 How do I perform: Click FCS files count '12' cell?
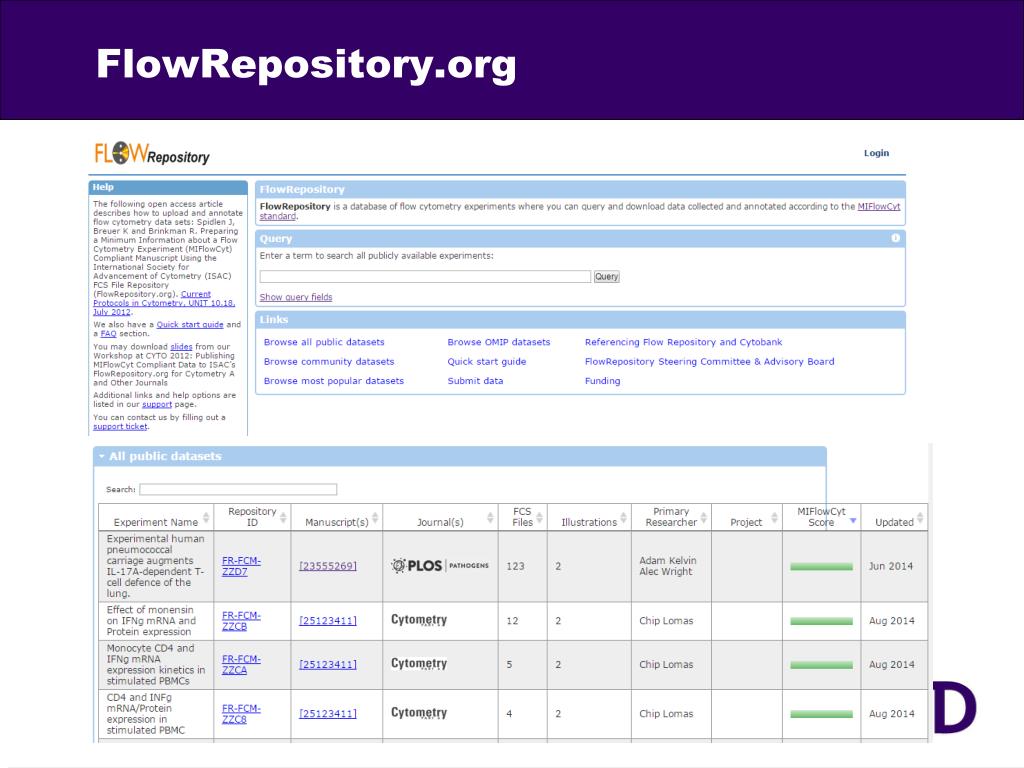(x=512, y=621)
